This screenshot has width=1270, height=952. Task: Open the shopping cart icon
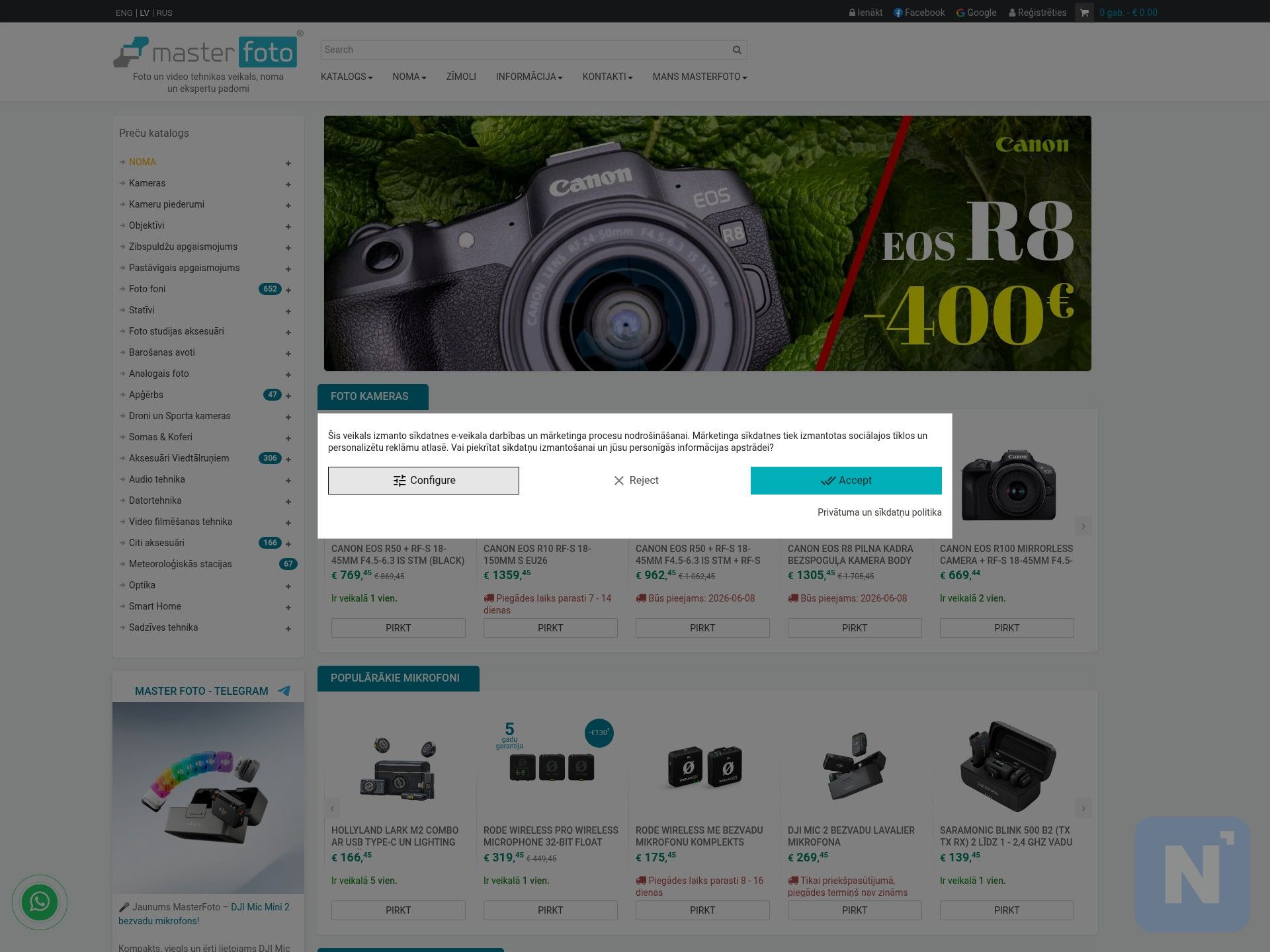coord(1084,13)
